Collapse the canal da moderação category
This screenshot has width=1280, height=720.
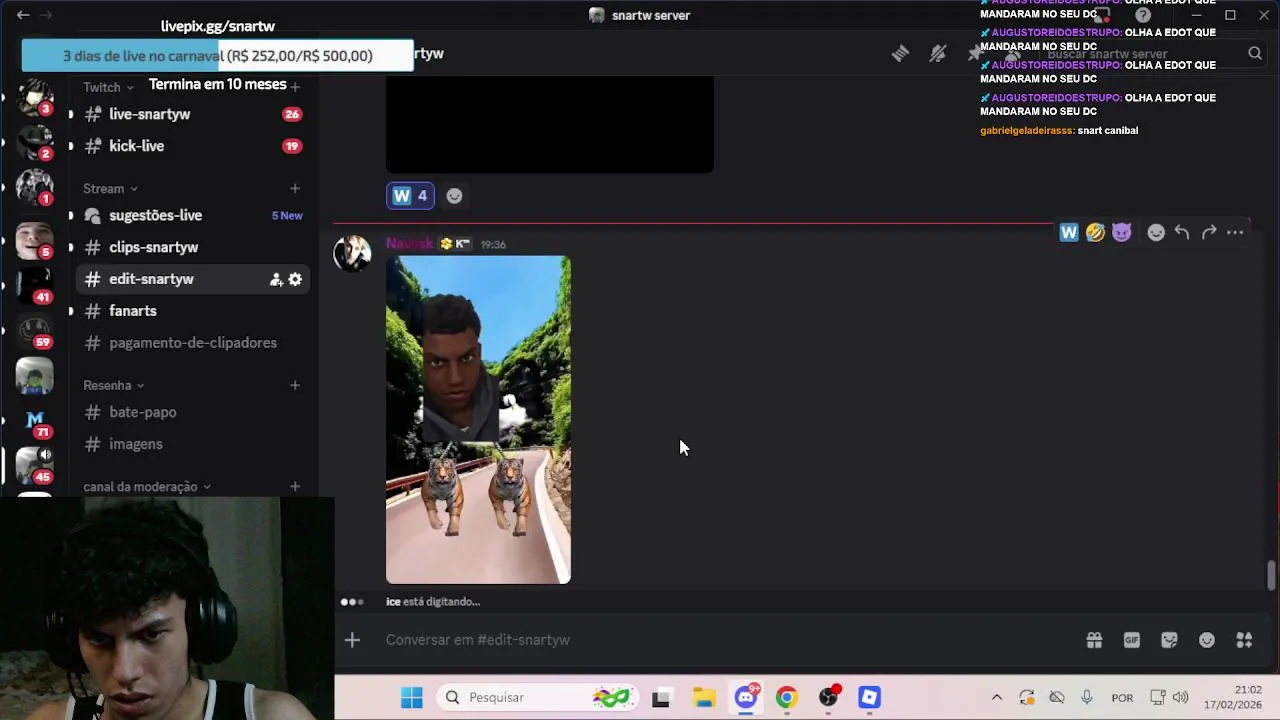[147, 487]
